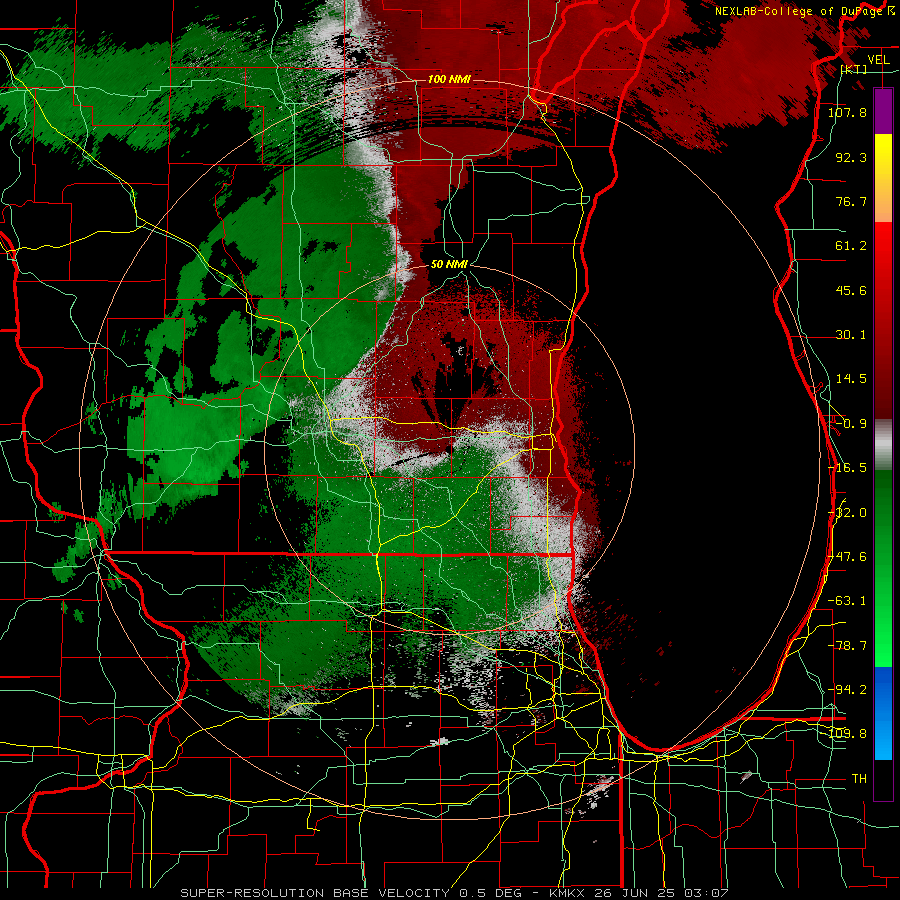Click the gray near-zero segment of color bar
This screenshot has height=900, width=900.
click(883, 445)
